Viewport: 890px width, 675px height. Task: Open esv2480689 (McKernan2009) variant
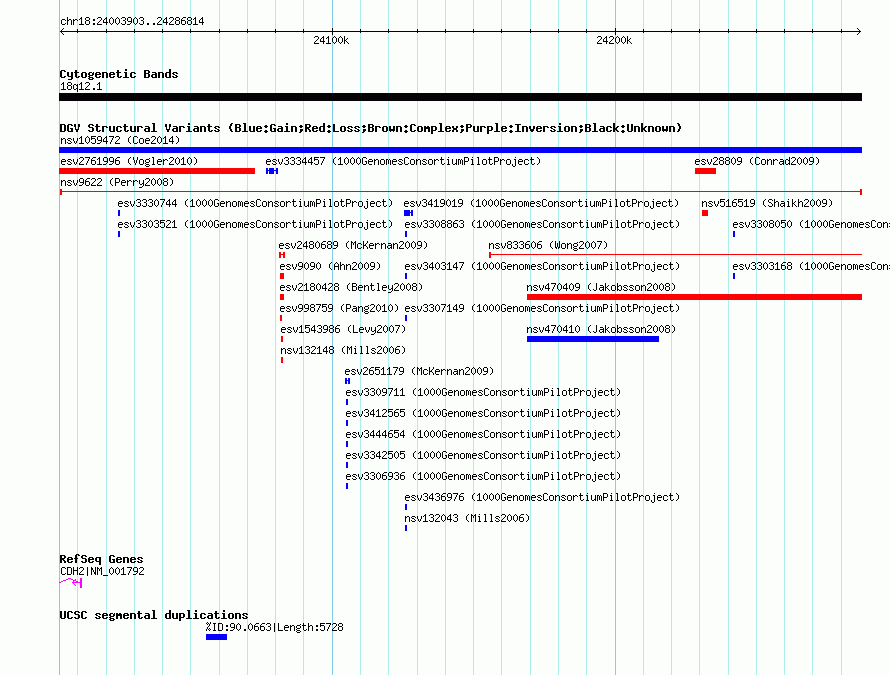(x=353, y=245)
